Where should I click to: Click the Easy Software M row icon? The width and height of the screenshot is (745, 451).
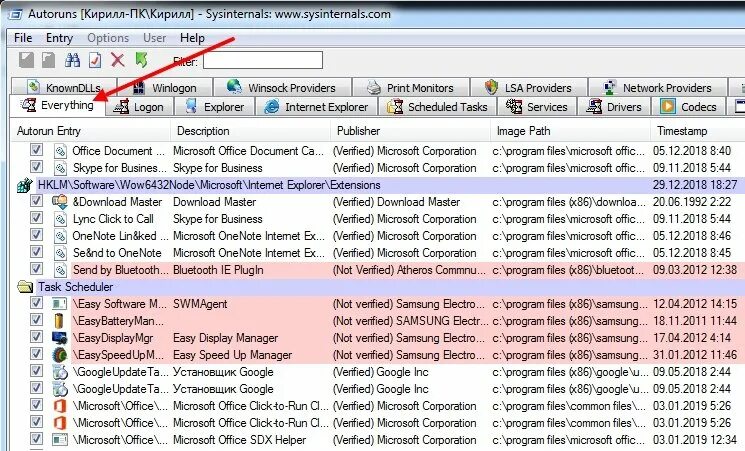60,304
